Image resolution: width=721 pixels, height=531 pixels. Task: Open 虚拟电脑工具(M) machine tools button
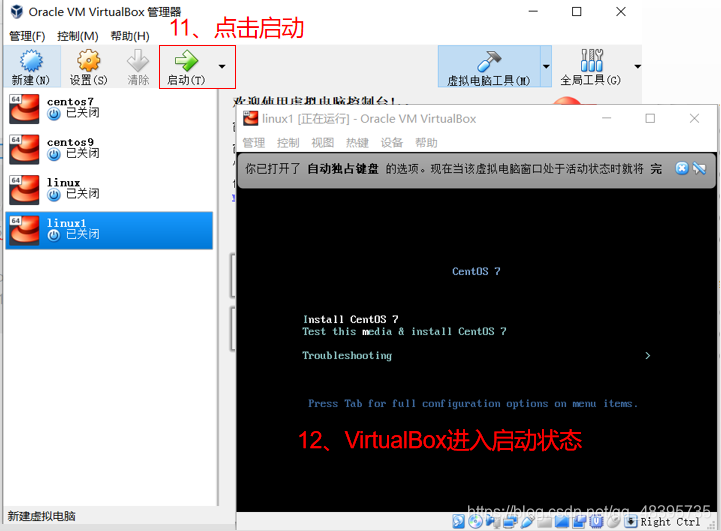(489, 67)
